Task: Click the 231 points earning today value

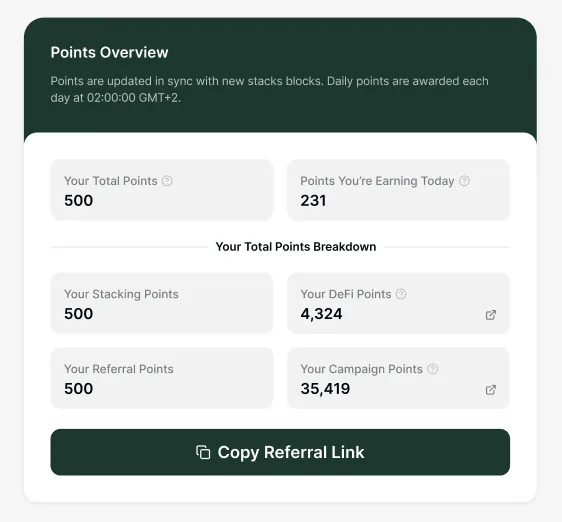Action: (x=313, y=200)
